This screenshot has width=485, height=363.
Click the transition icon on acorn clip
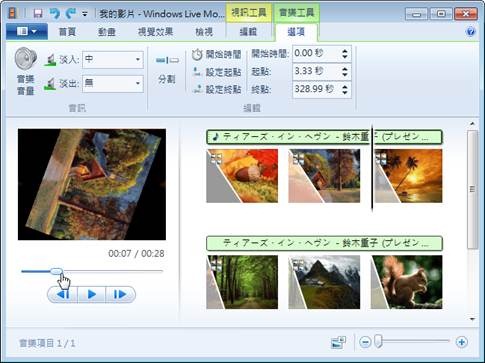216,158
